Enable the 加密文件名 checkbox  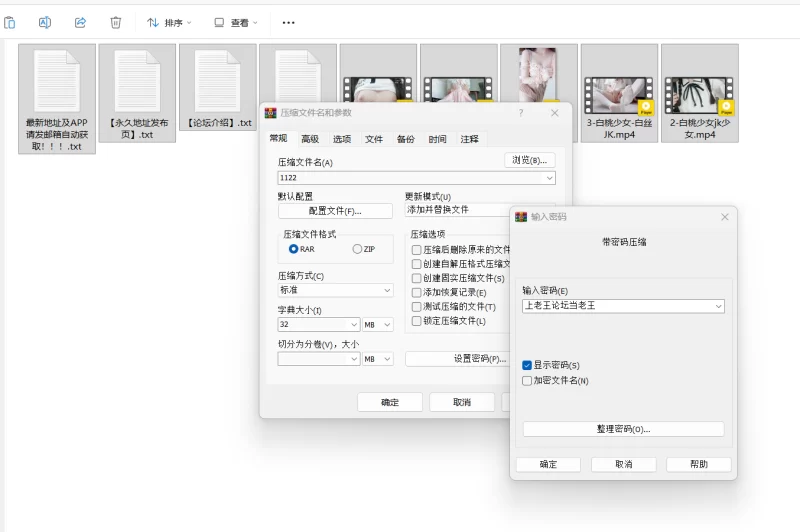[x=527, y=381]
